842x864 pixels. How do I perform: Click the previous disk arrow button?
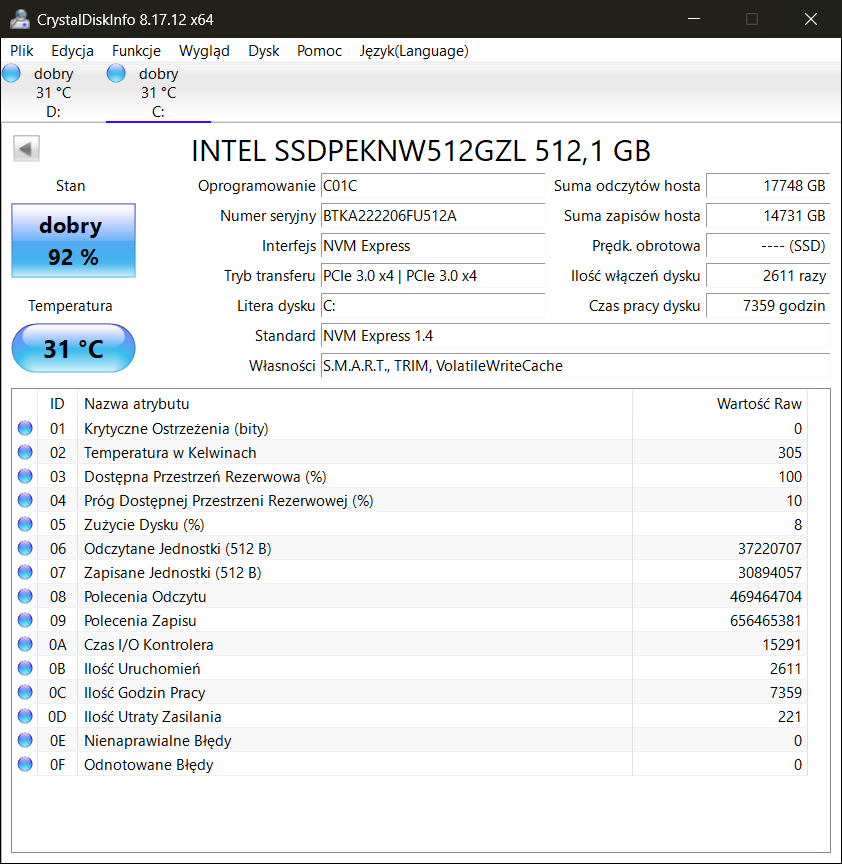click(x=26, y=149)
